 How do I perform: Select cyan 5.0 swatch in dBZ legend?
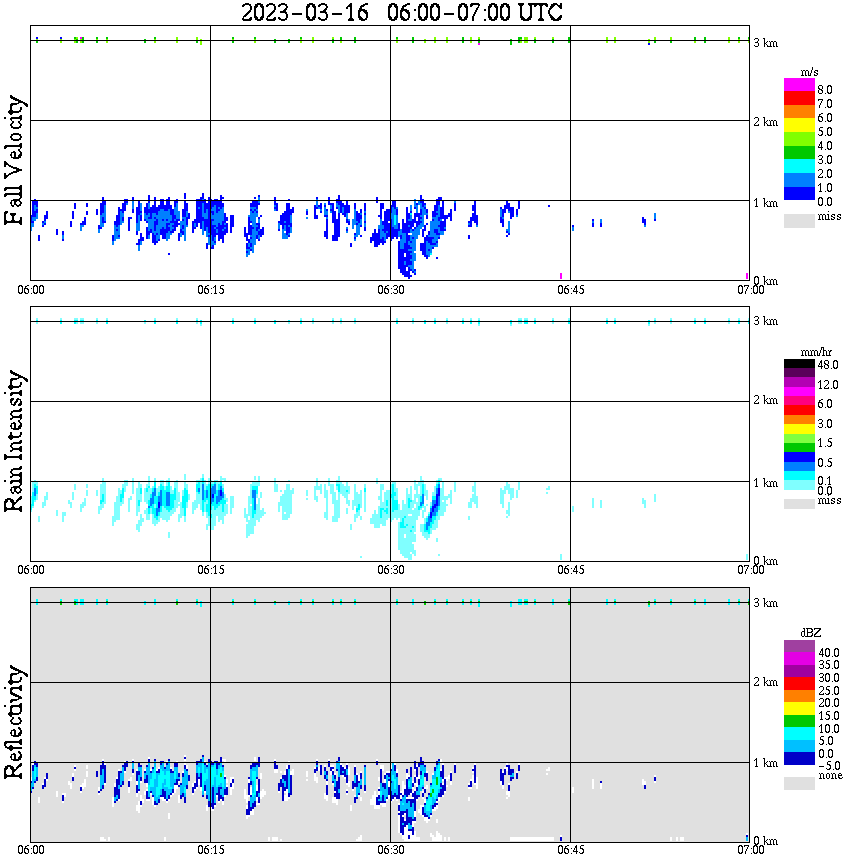799,734
